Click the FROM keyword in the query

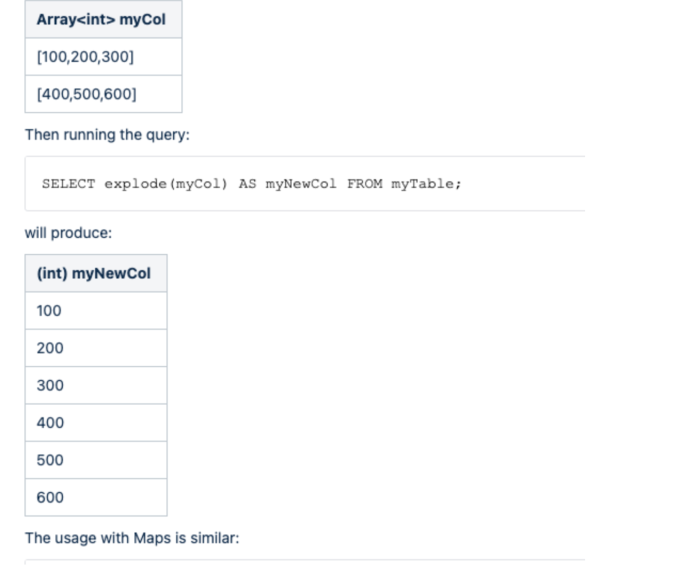click(365, 184)
